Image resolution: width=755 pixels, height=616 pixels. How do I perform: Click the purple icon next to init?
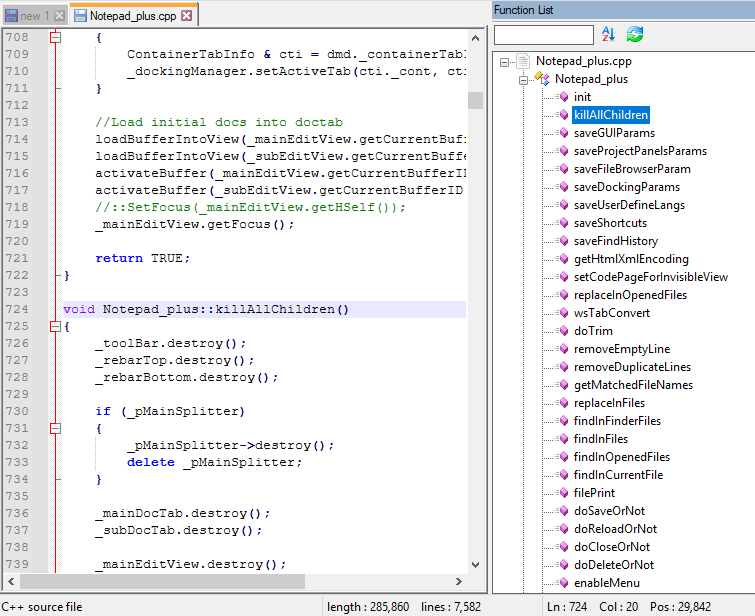point(563,97)
